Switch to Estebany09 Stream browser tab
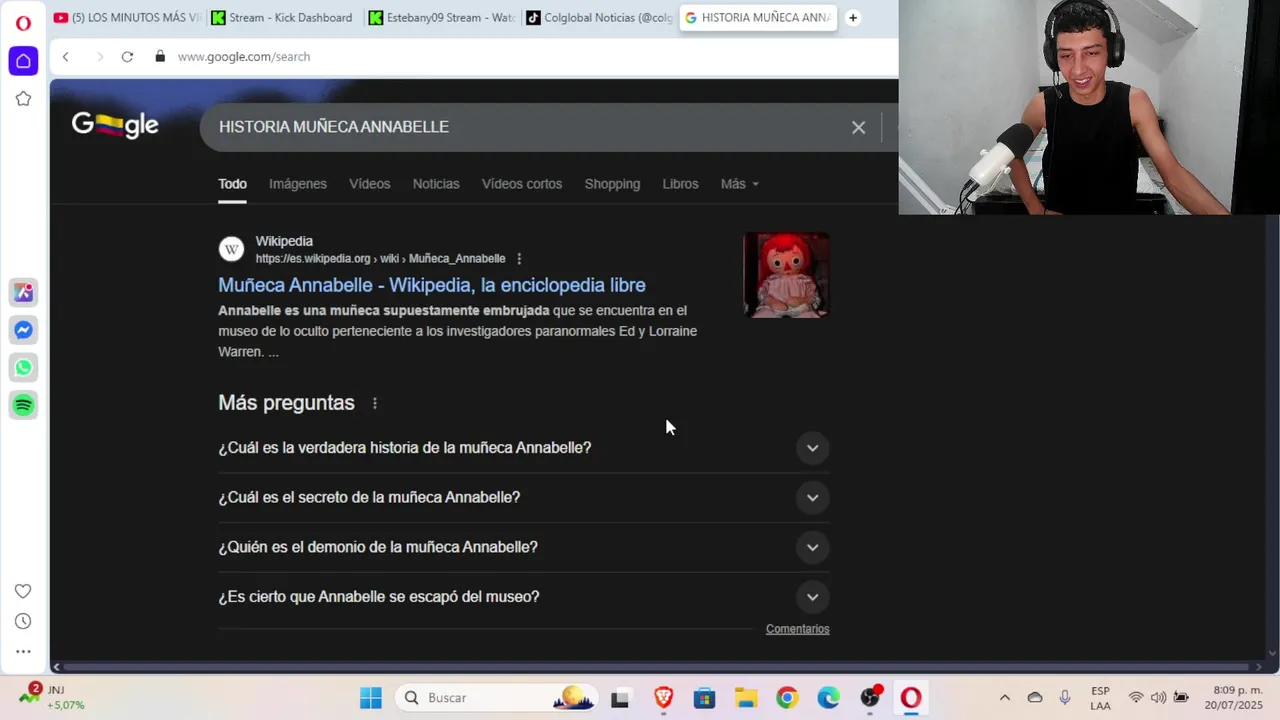The width and height of the screenshot is (1280, 720). coord(440,18)
